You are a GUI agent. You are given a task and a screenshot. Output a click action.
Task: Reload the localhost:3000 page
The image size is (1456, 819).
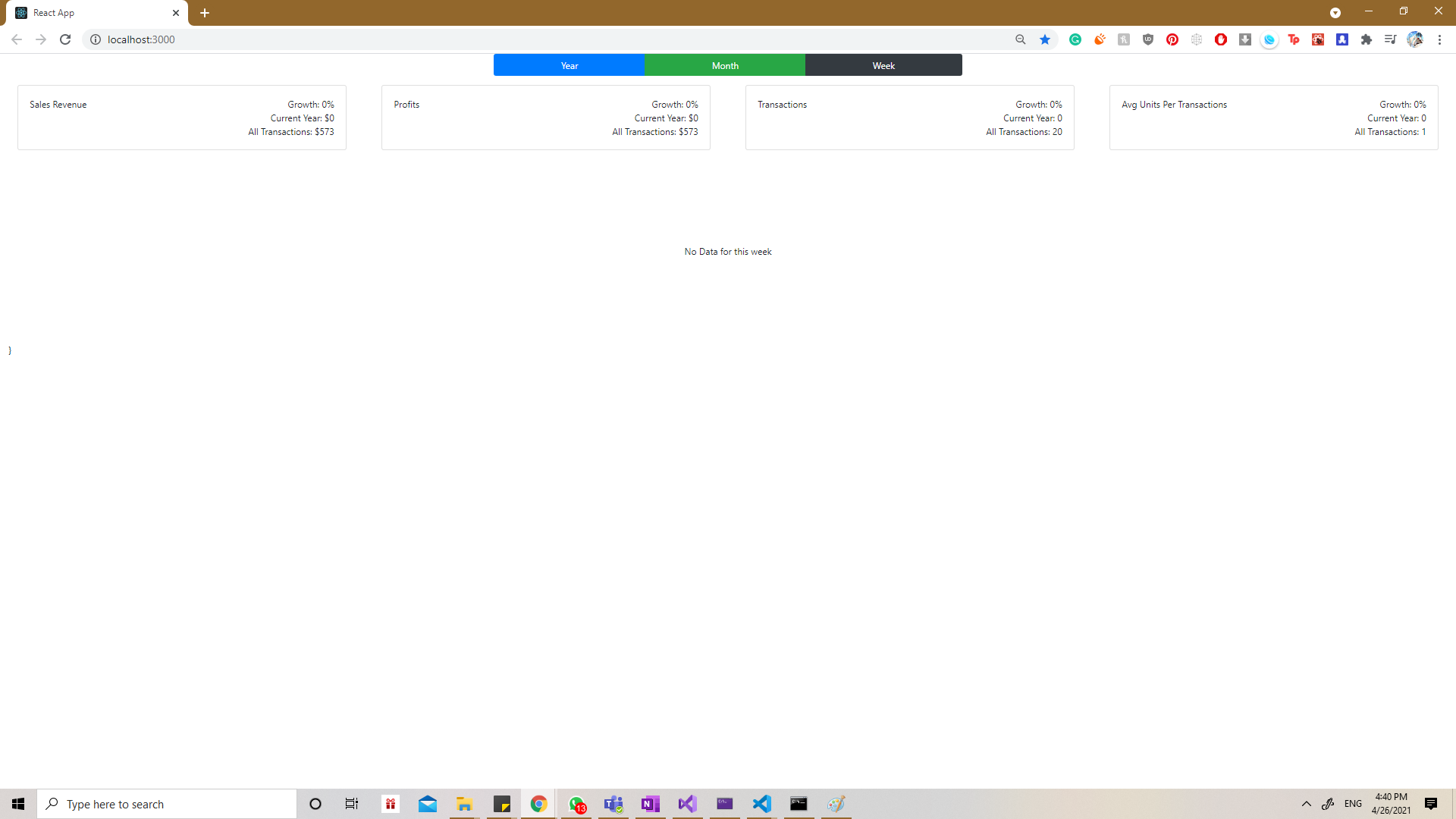coord(64,39)
